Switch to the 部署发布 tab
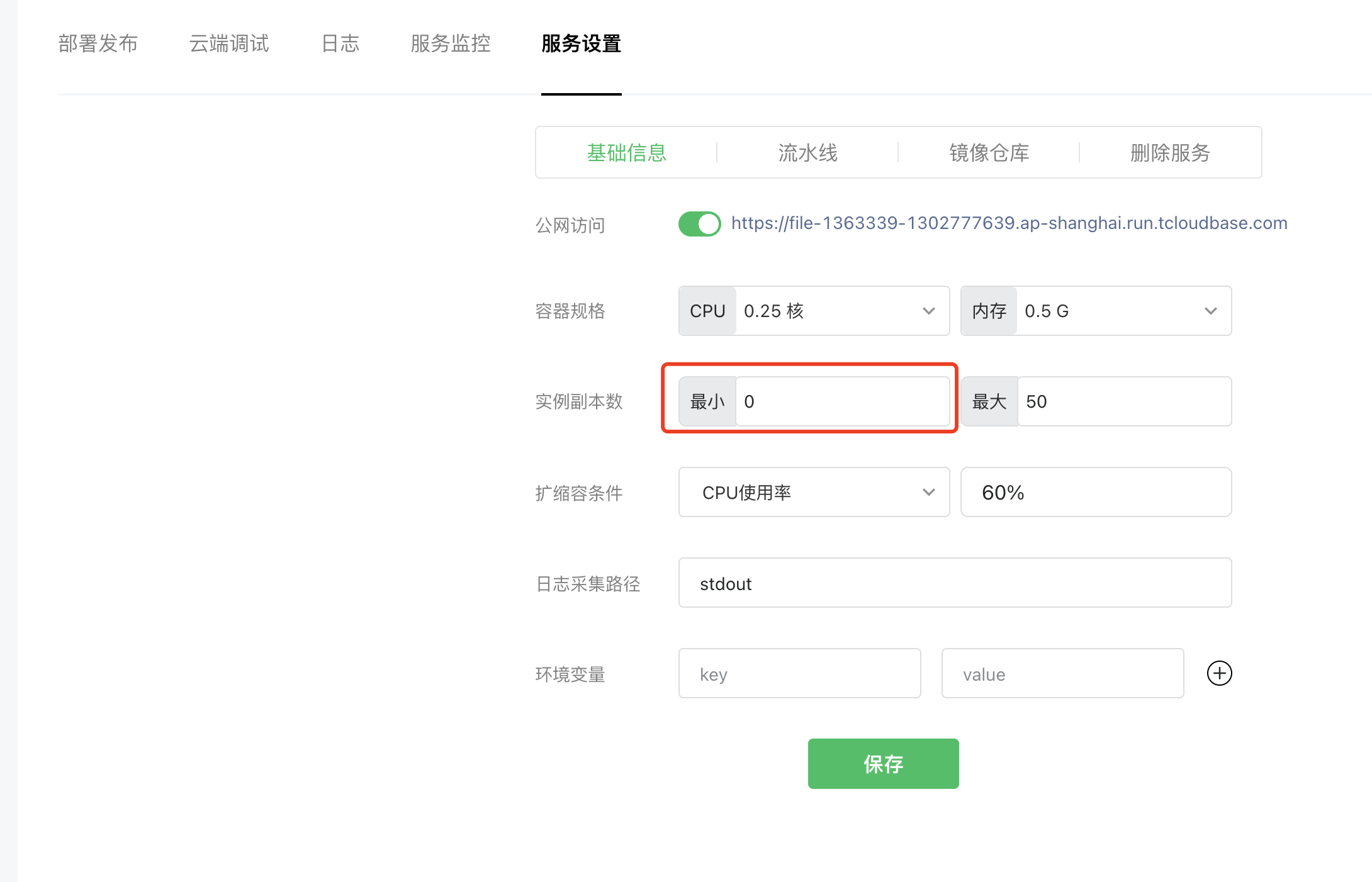Image resolution: width=1372 pixels, height=882 pixels. pyautogui.click(x=98, y=43)
